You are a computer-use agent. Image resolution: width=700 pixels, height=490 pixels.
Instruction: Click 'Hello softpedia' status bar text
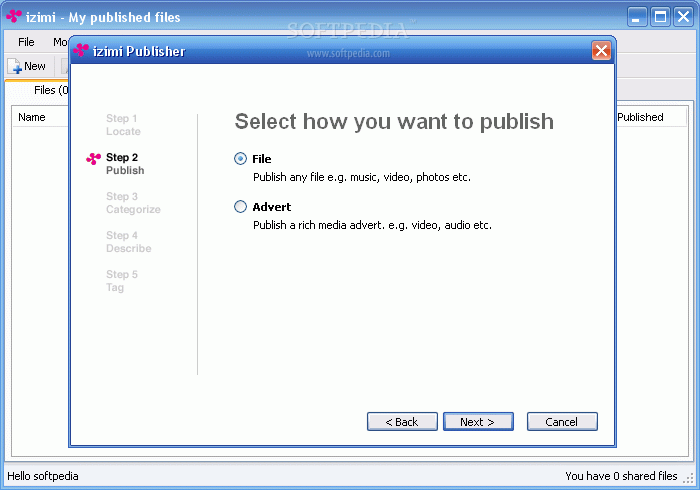pos(43,476)
